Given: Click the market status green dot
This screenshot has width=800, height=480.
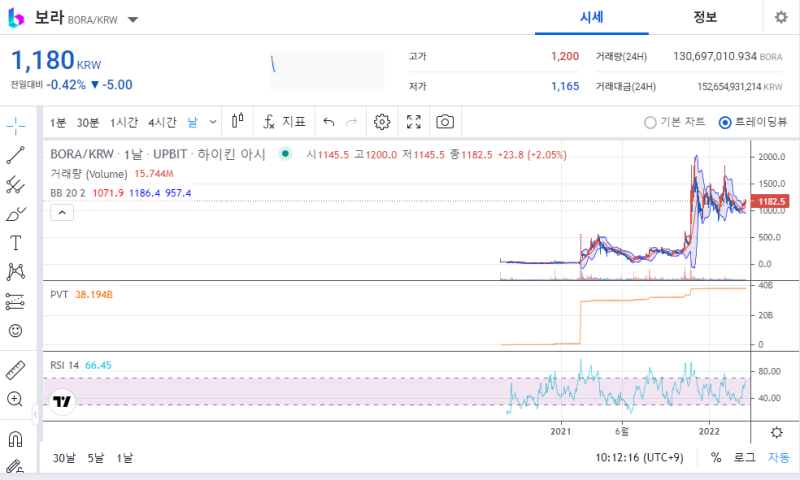Looking at the screenshot, I should click(x=285, y=153).
